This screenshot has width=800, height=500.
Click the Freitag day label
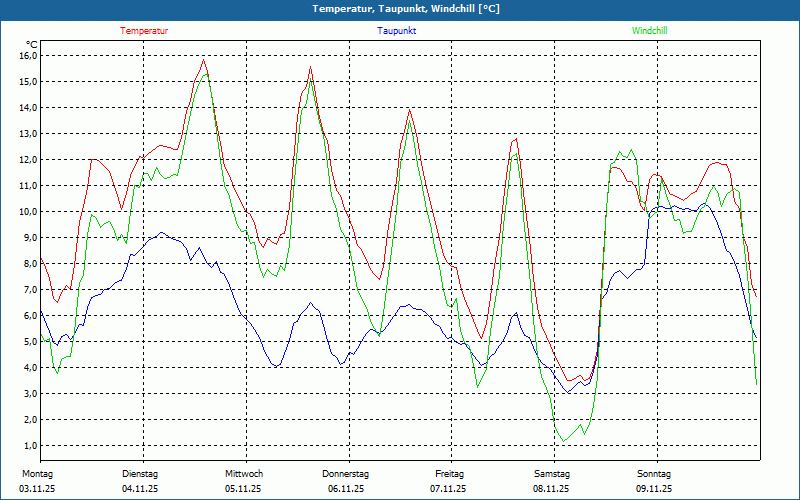pos(449,473)
